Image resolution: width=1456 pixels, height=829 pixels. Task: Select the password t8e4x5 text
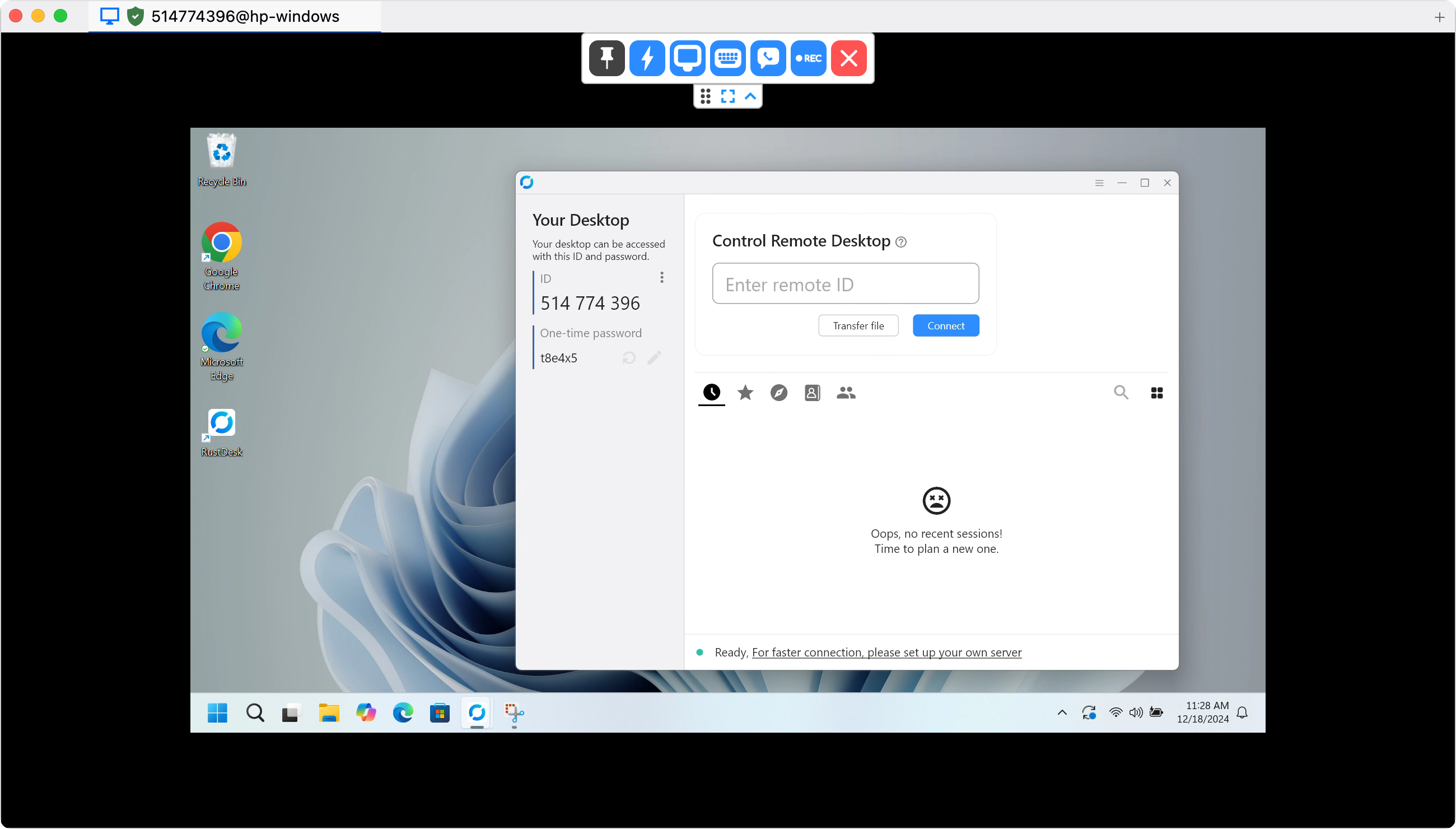point(558,358)
